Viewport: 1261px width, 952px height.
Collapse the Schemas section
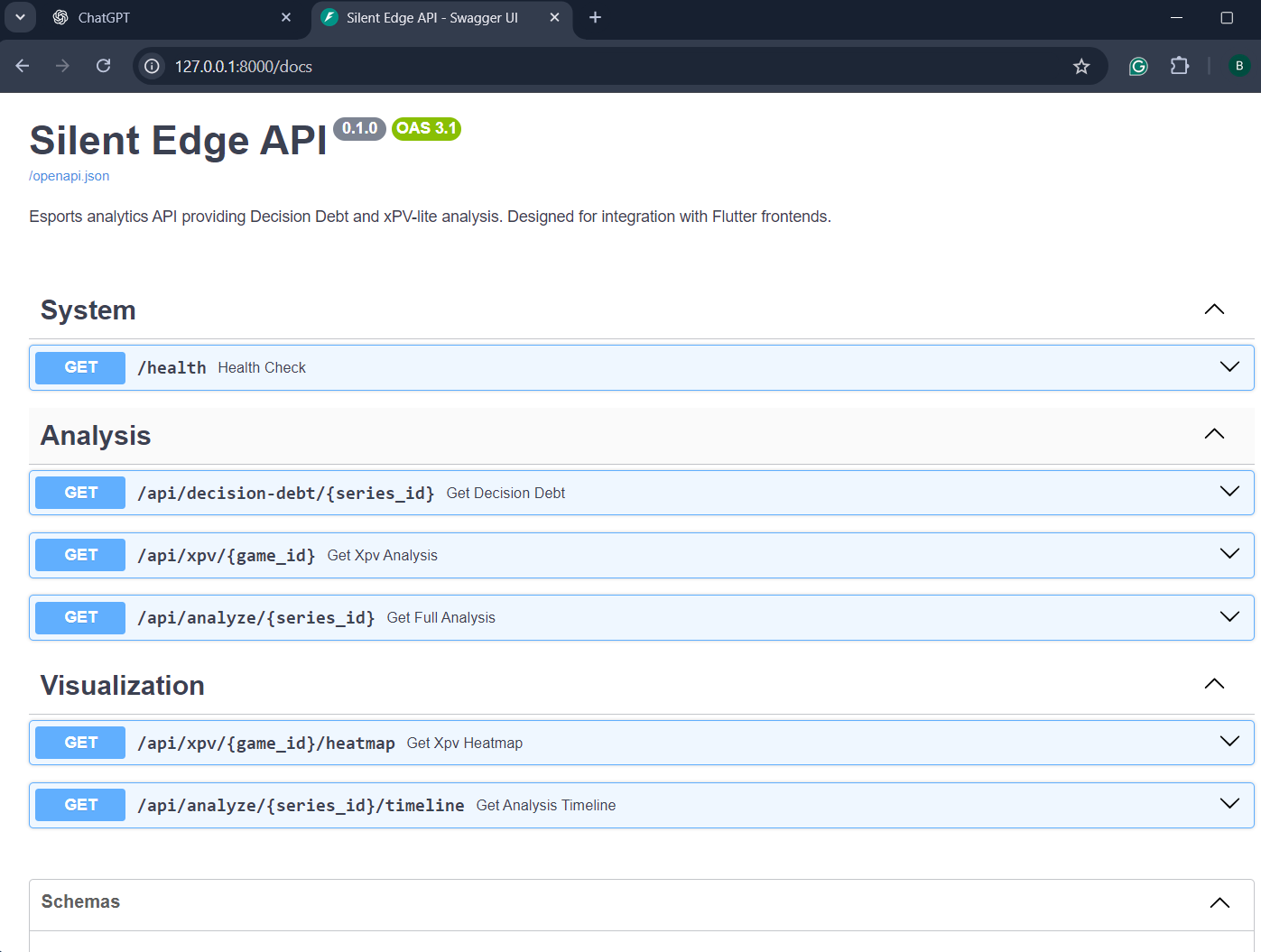pos(1219,902)
